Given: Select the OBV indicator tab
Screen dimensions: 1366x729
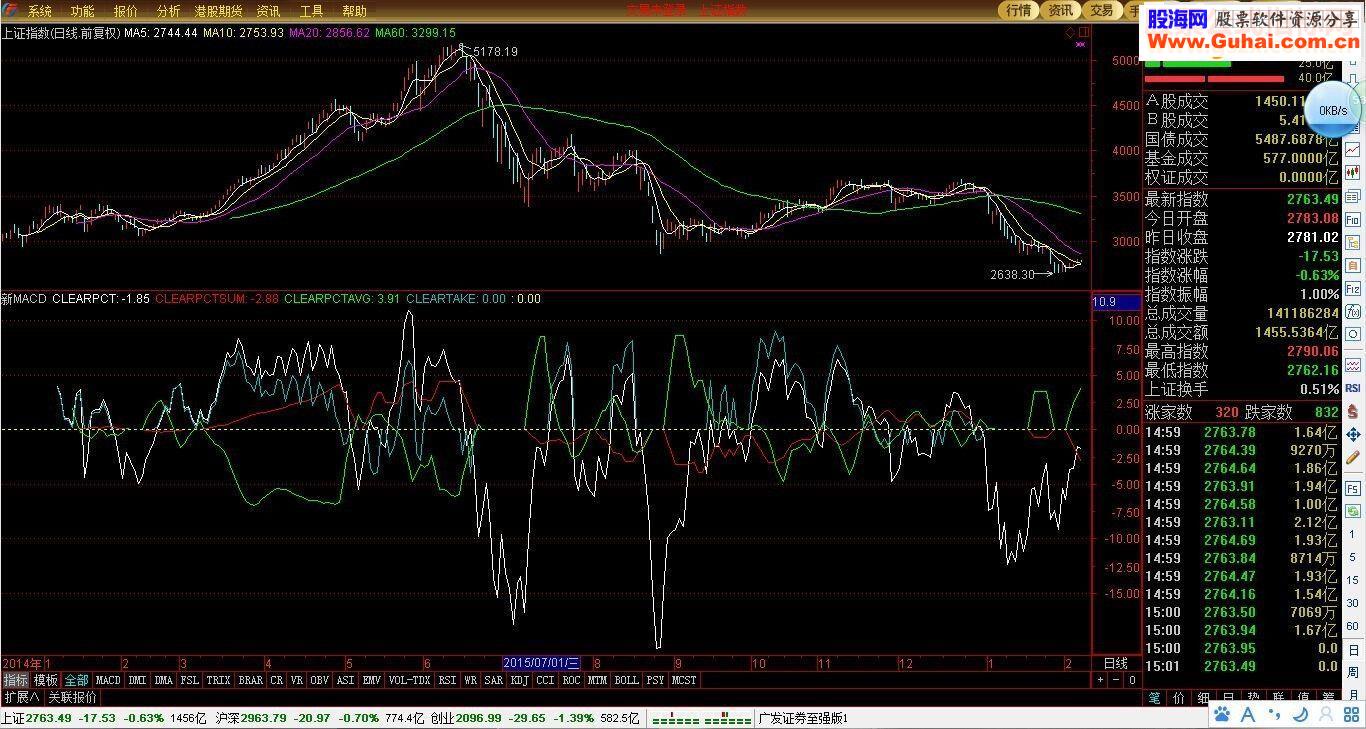Looking at the screenshot, I should tap(319, 680).
